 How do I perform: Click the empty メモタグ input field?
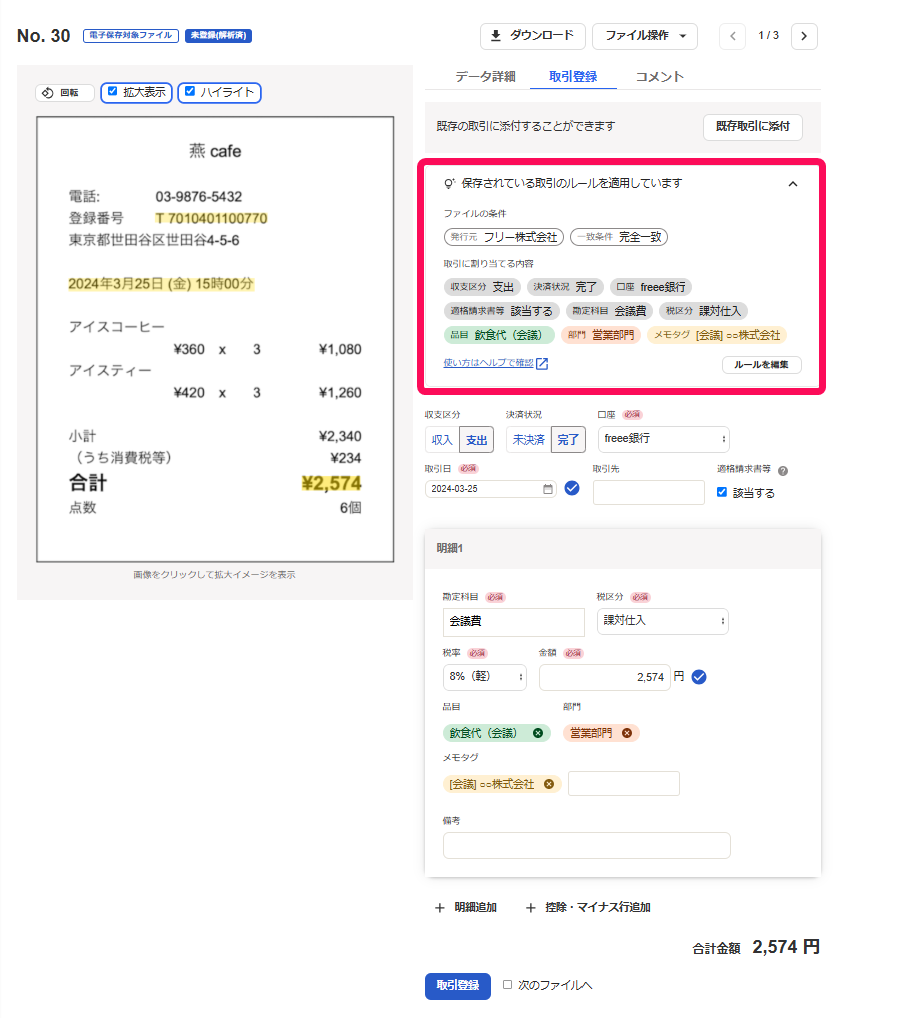tap(624, 784)
